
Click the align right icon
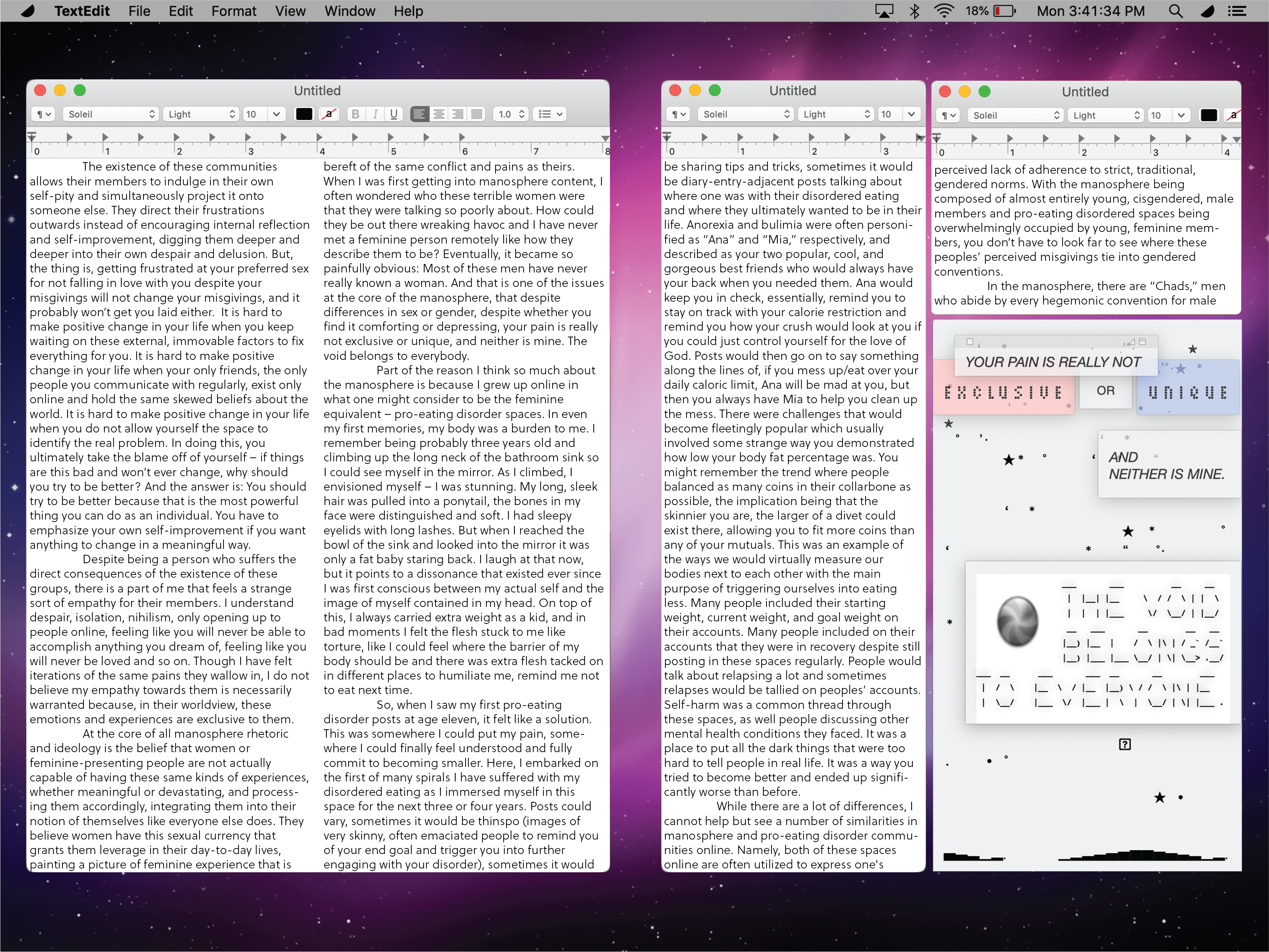(x=457, y=114)
